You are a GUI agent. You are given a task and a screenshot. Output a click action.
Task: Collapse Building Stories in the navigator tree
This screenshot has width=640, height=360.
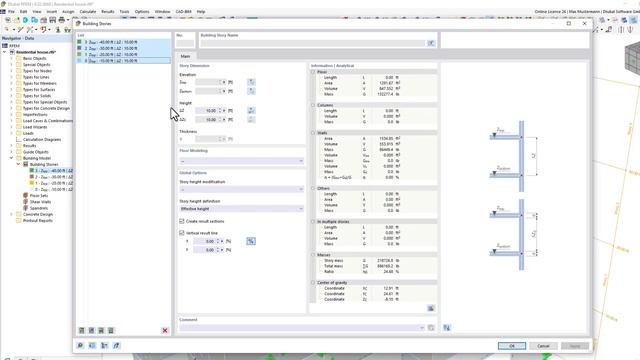[18, 164]
